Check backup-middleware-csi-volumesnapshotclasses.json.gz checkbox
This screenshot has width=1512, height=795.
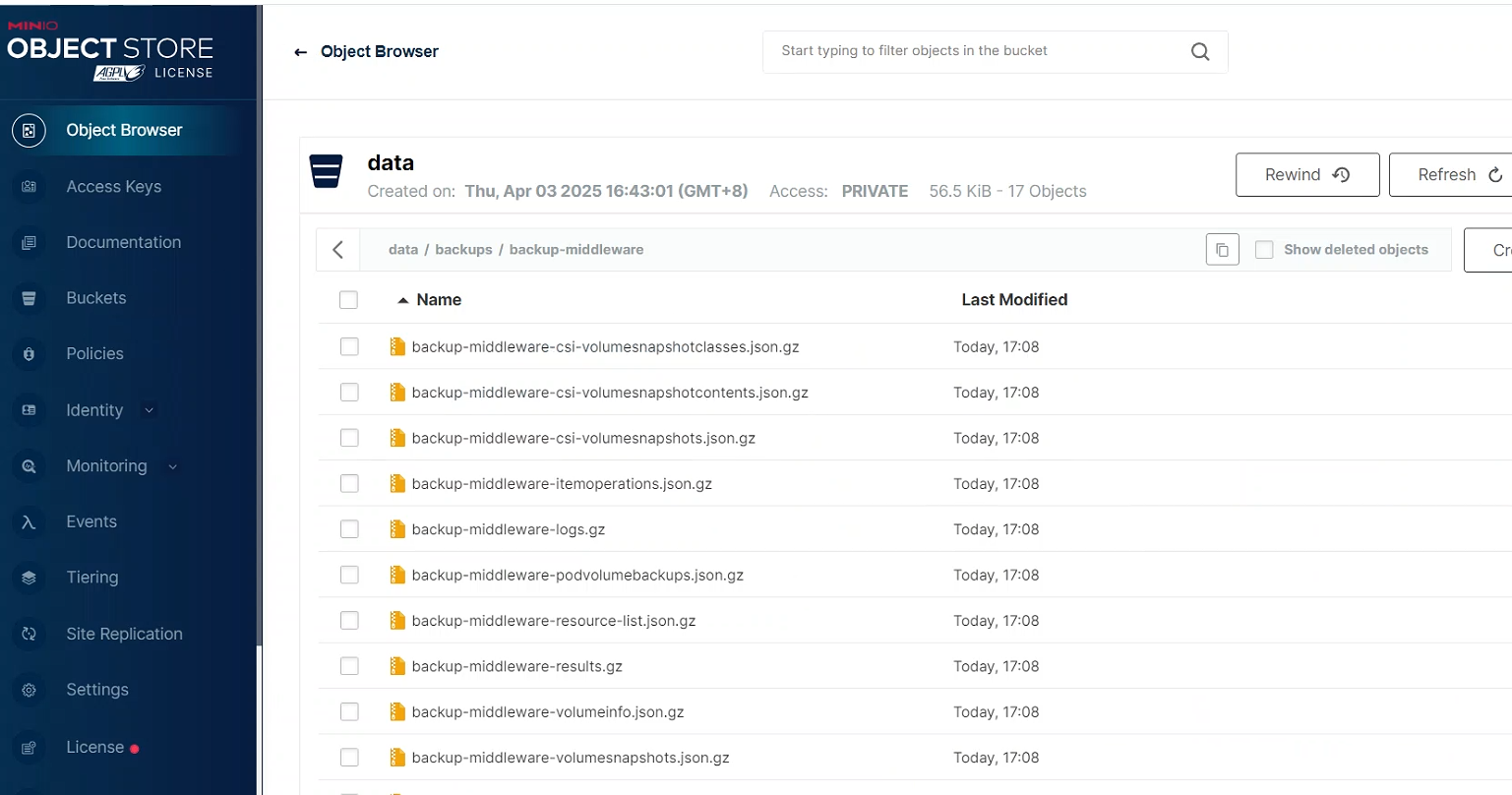(x=349, y=346)
